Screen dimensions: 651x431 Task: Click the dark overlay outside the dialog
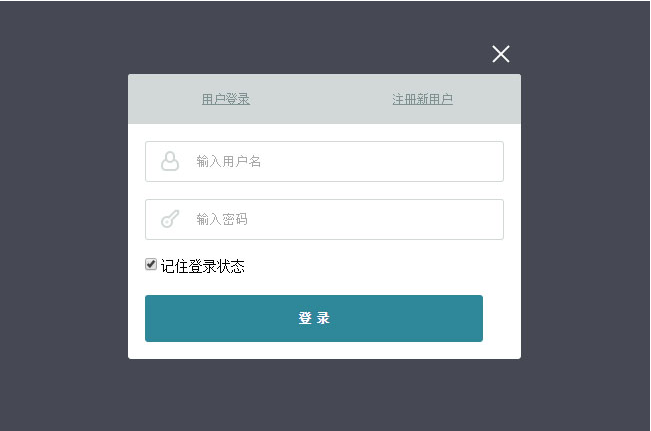point(60,220)
